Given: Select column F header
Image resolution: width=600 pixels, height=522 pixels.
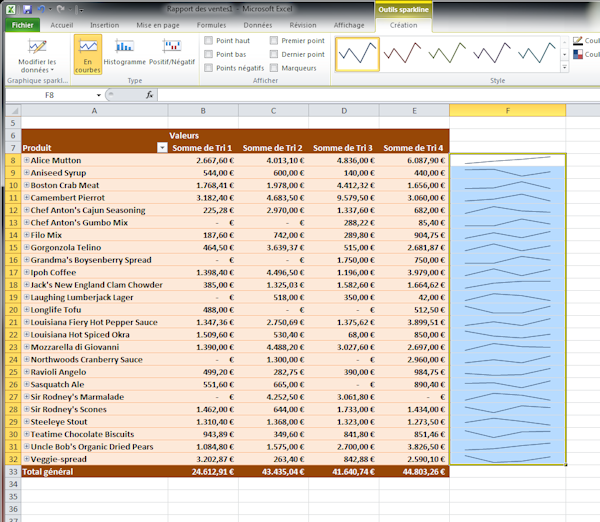Looking at the screenshot, I should coord(507,110).
